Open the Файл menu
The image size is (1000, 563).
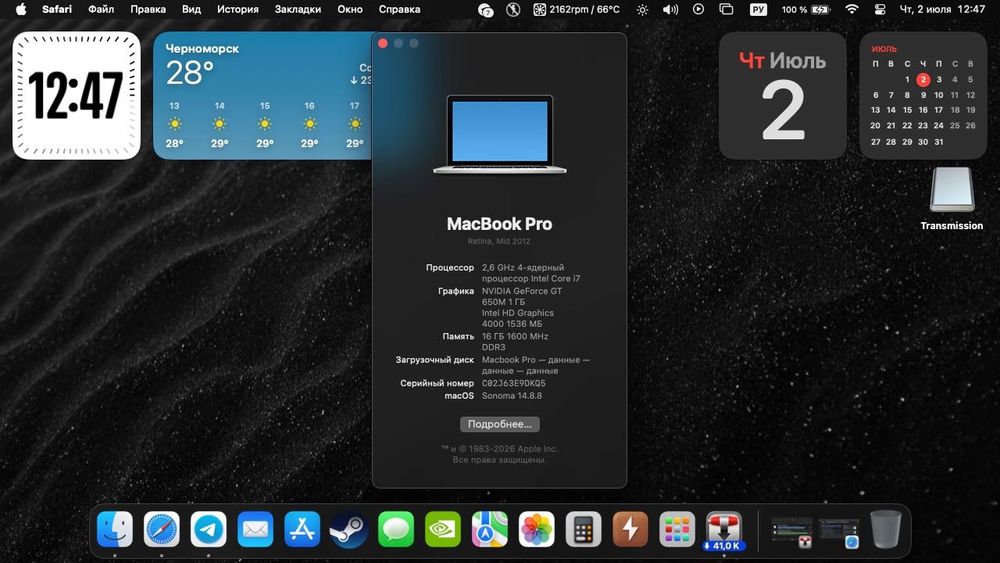pos(101,9)
